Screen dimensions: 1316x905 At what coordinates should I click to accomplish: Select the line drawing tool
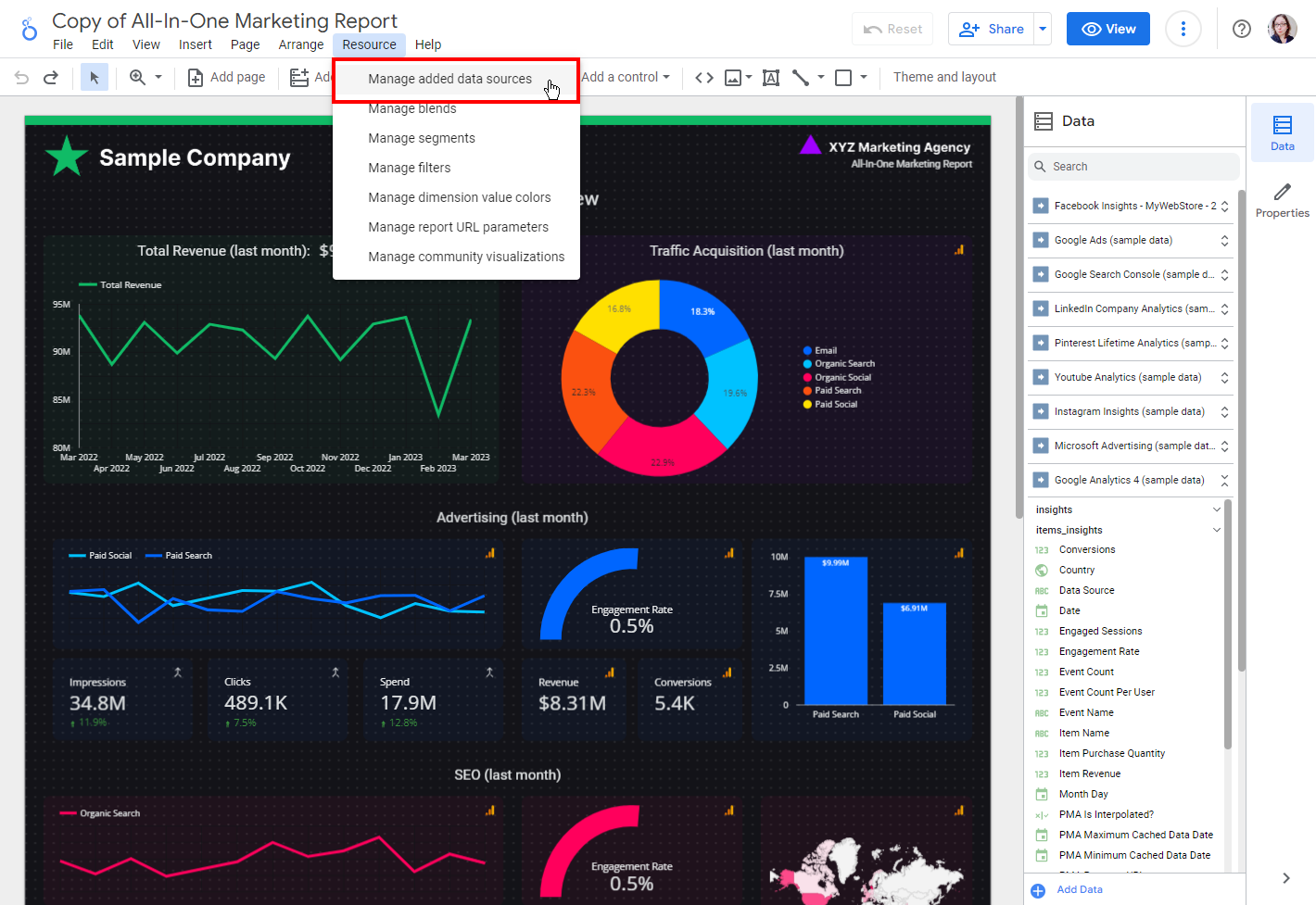point(799,77)
